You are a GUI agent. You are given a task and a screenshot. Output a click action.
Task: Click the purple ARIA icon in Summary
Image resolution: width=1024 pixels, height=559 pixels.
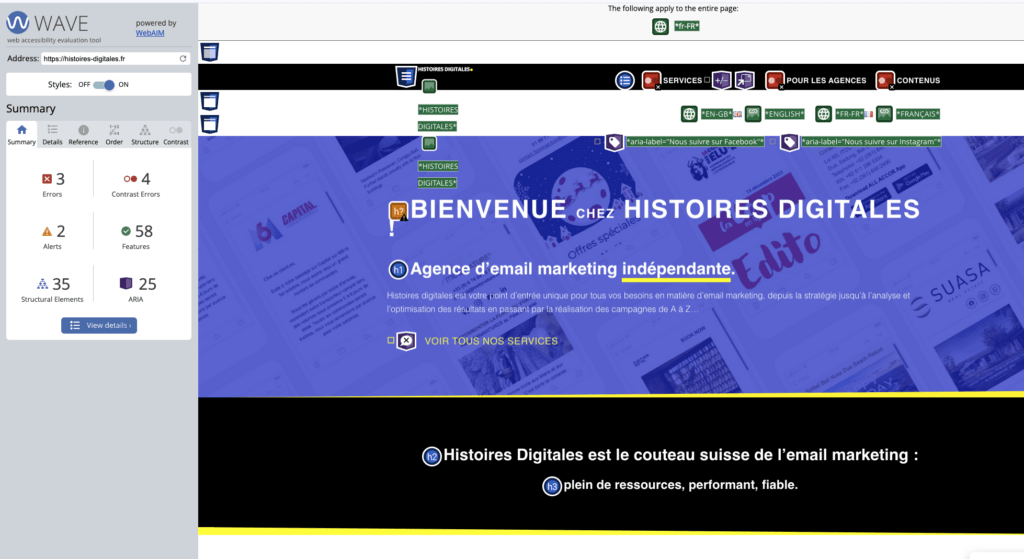pos(126,283)
